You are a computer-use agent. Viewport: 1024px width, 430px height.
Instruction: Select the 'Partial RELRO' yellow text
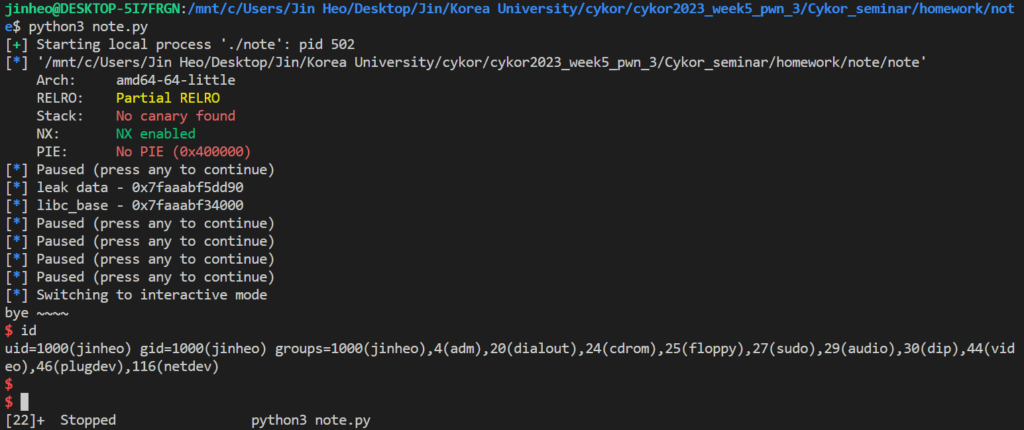pos(168,99)
